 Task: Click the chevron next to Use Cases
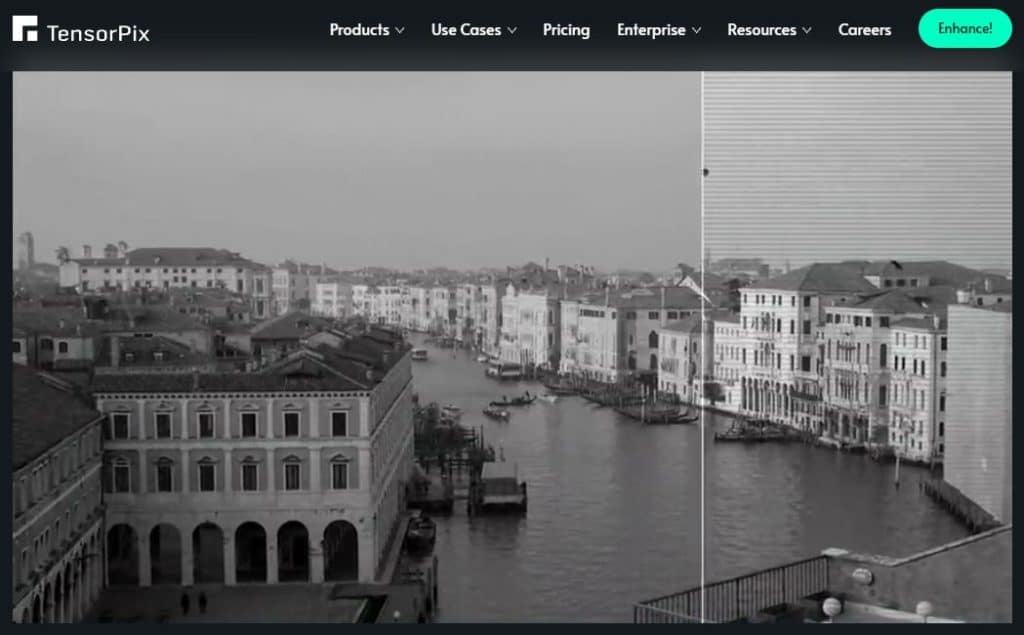(511, 31)
